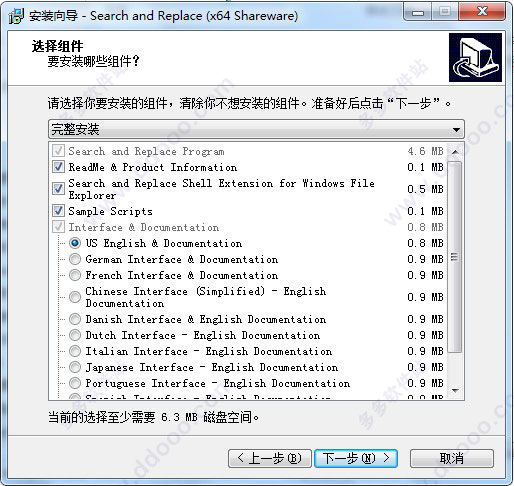Screen dimensions: 514x486
Task: Click the 0.8 MB size beside US English
Action: [x=425, y=243]
